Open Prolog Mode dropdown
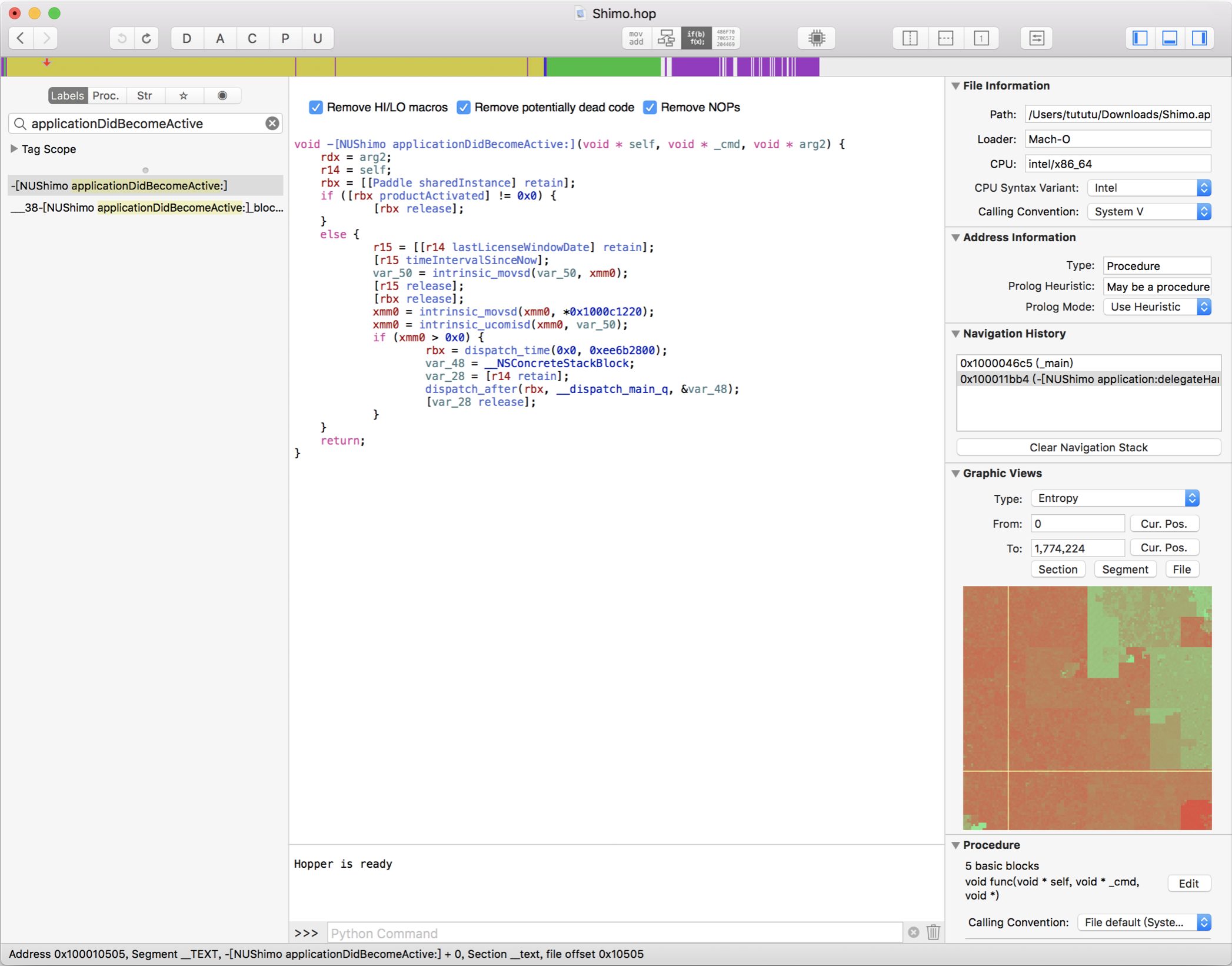Viewport: 1232px width, 966px height. 1157,307
